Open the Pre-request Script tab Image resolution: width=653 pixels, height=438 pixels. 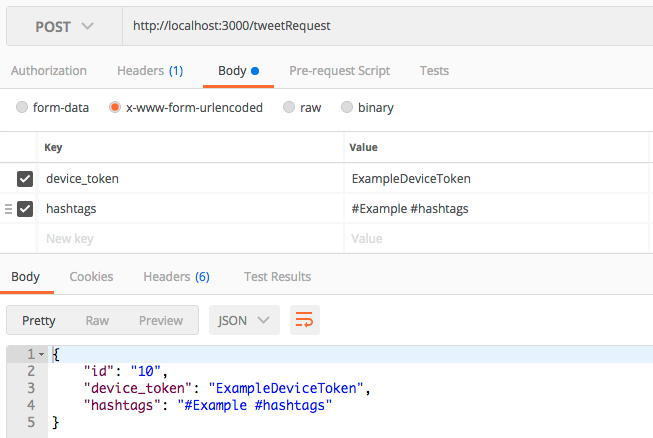tap(339, 71)
